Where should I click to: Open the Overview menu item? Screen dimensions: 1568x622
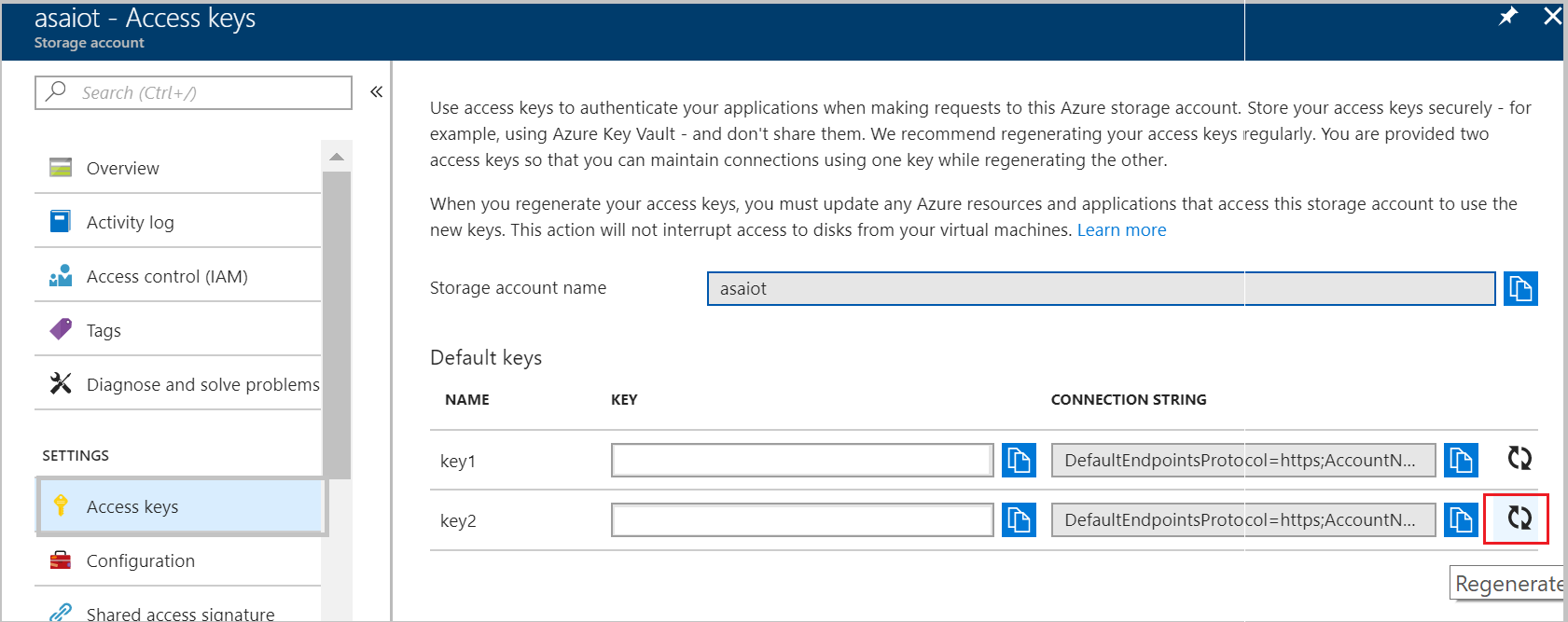pos(122,168)
